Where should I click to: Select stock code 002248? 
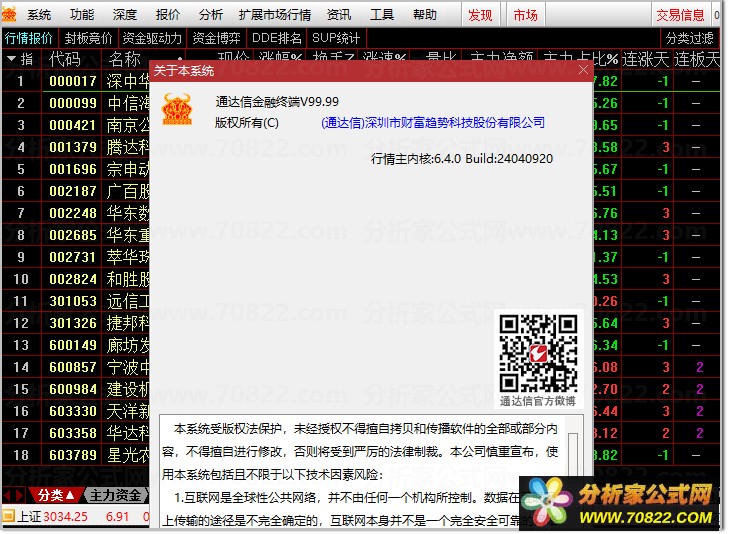tap(73, 213)
